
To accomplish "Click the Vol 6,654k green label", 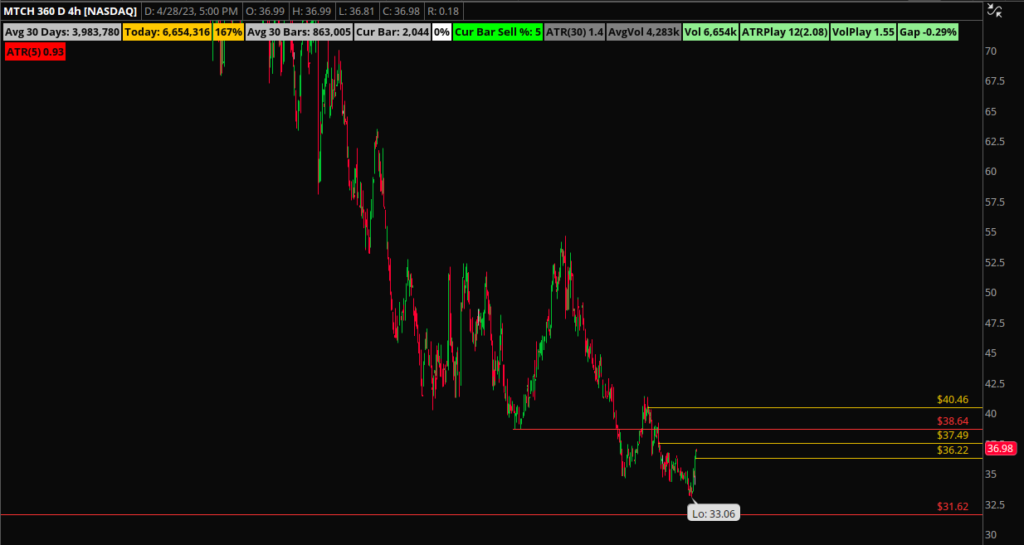I will point(710,32).
